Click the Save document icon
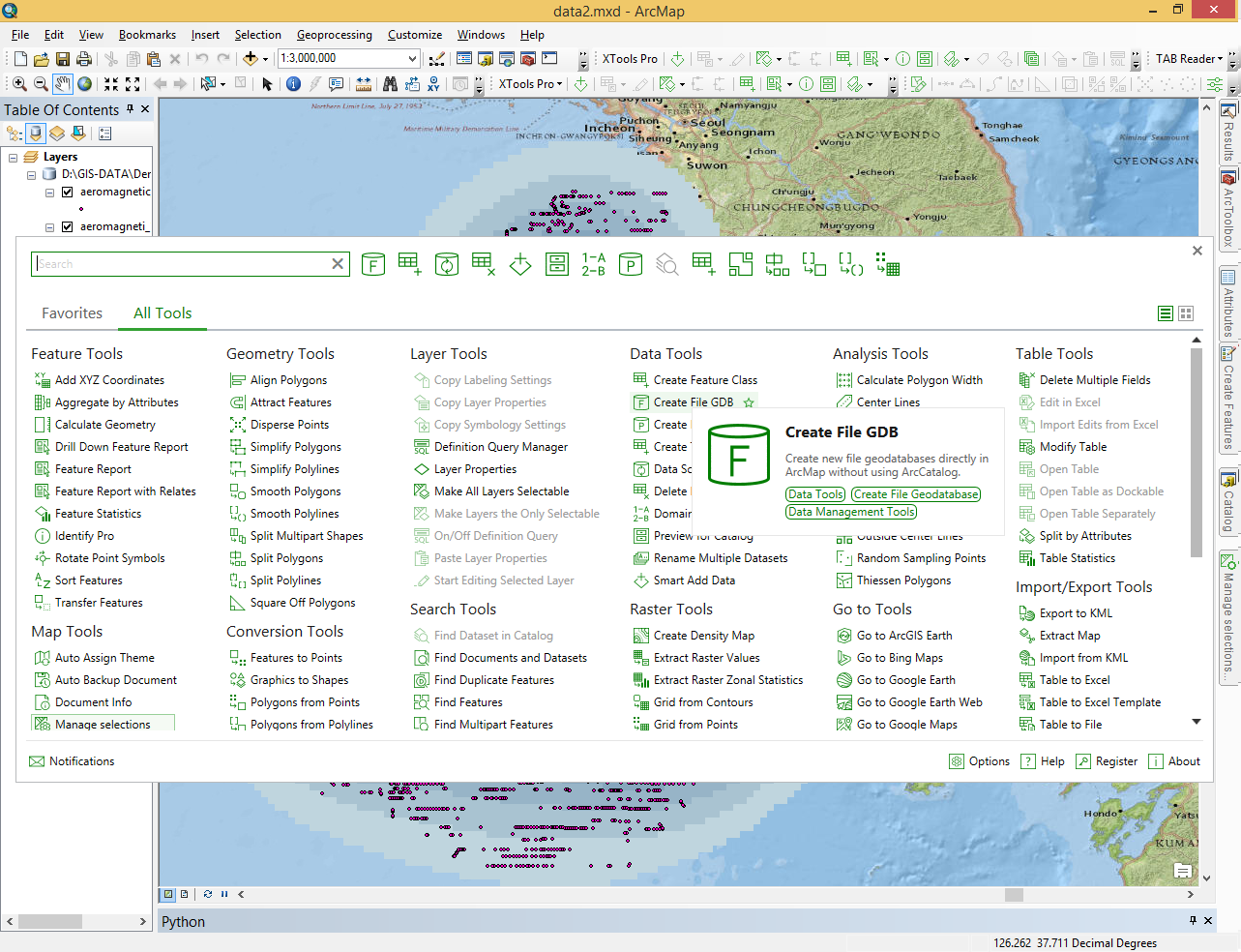This screenshot has width=1241, height=952. coord(63,59)
